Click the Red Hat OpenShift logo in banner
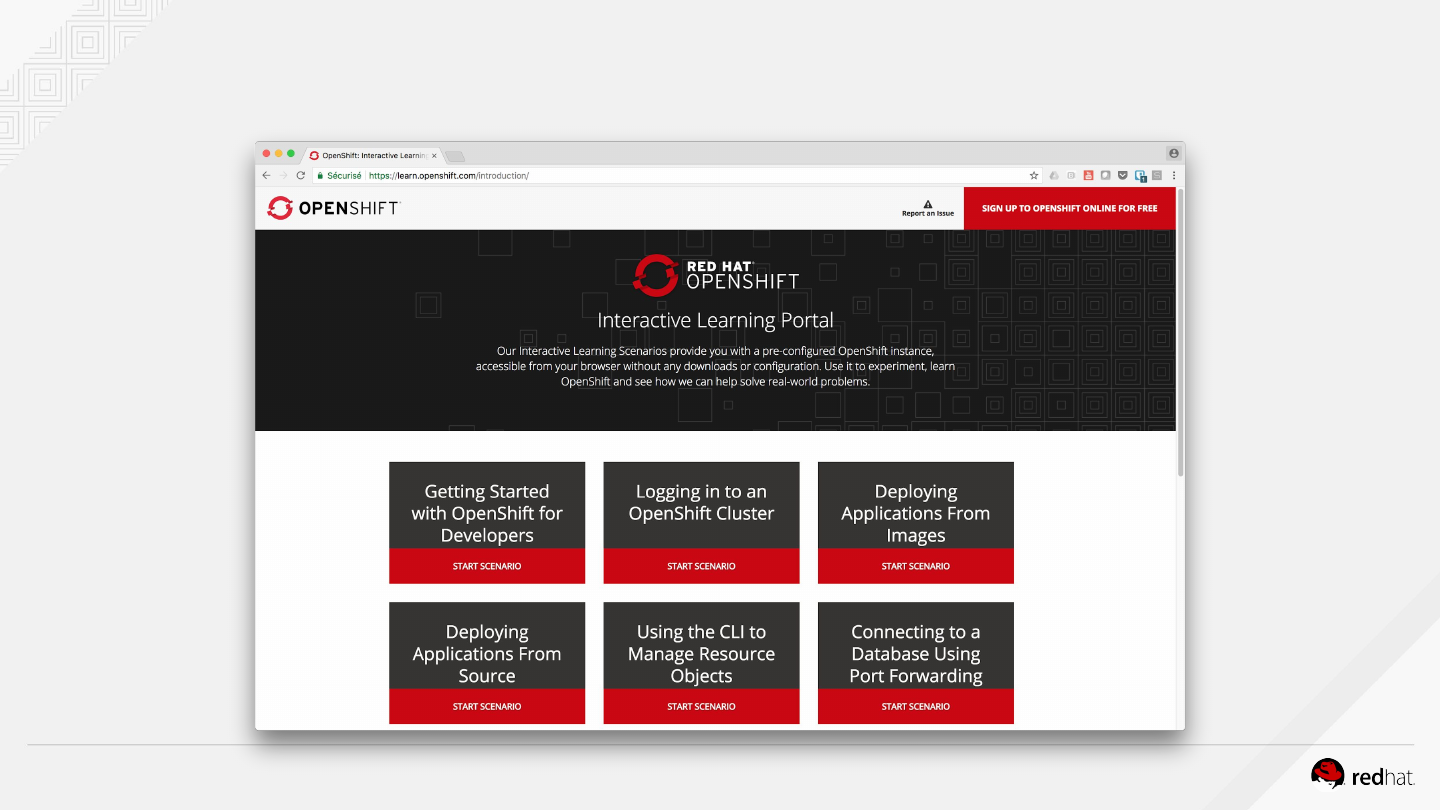 716,275
